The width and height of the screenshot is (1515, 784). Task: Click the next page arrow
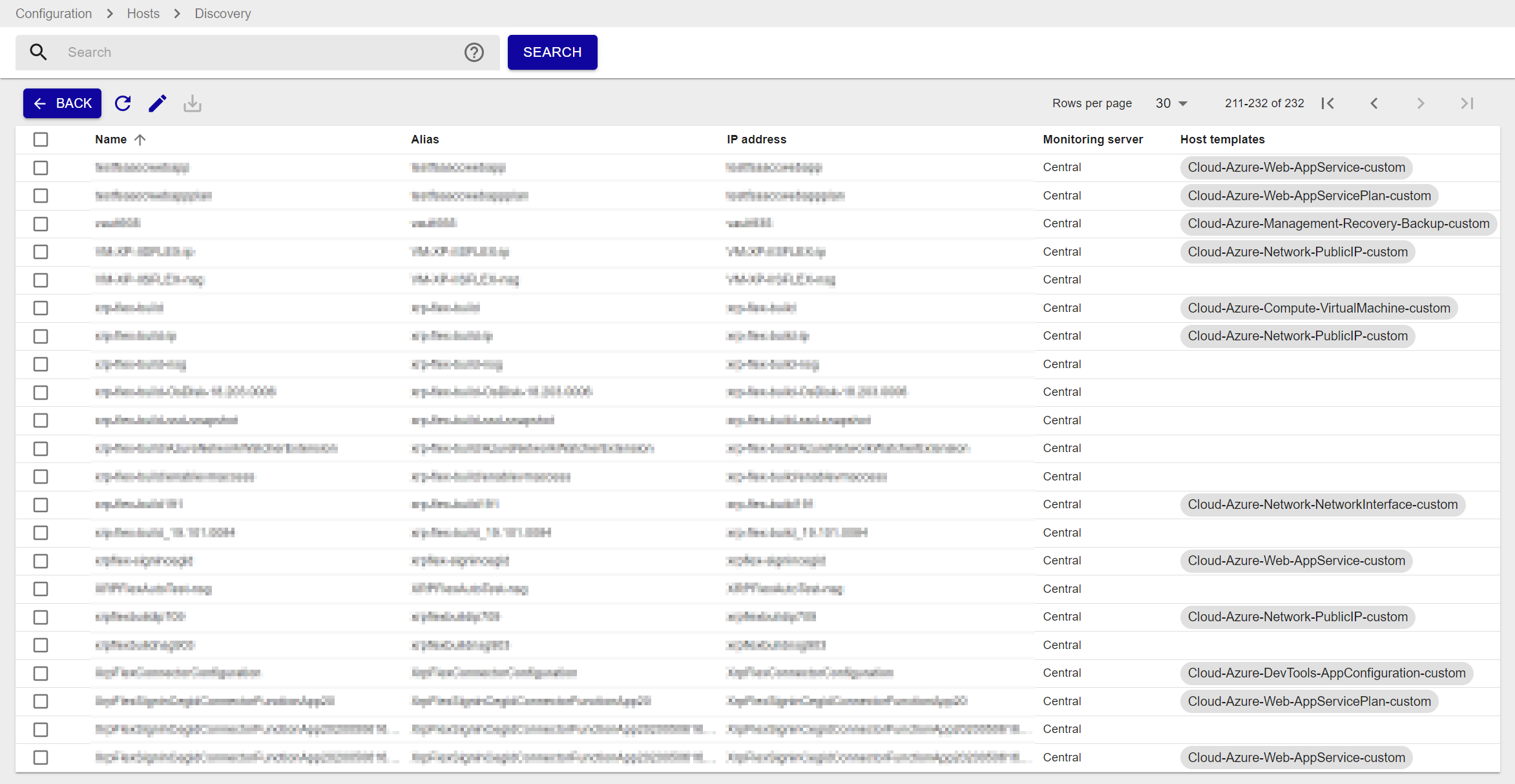click(x=1421, y=103)
